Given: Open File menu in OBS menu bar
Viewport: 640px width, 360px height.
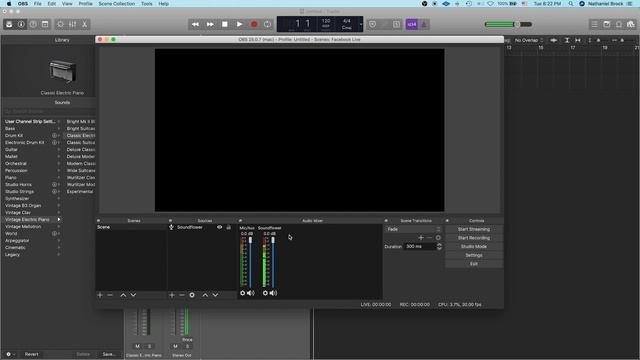Looking at the screenshot, I should (38, 4).
